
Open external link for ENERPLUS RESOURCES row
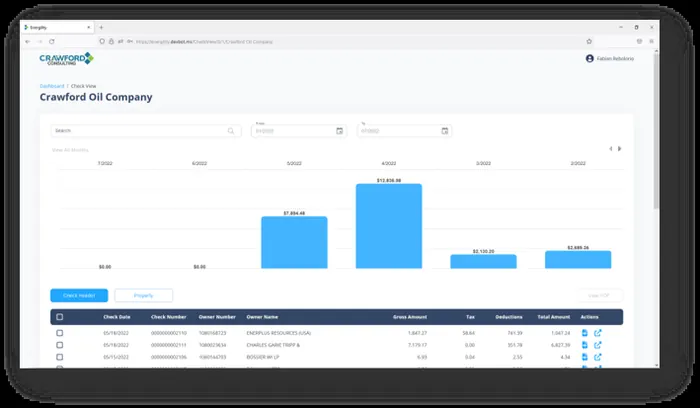(x=598, y=333)
